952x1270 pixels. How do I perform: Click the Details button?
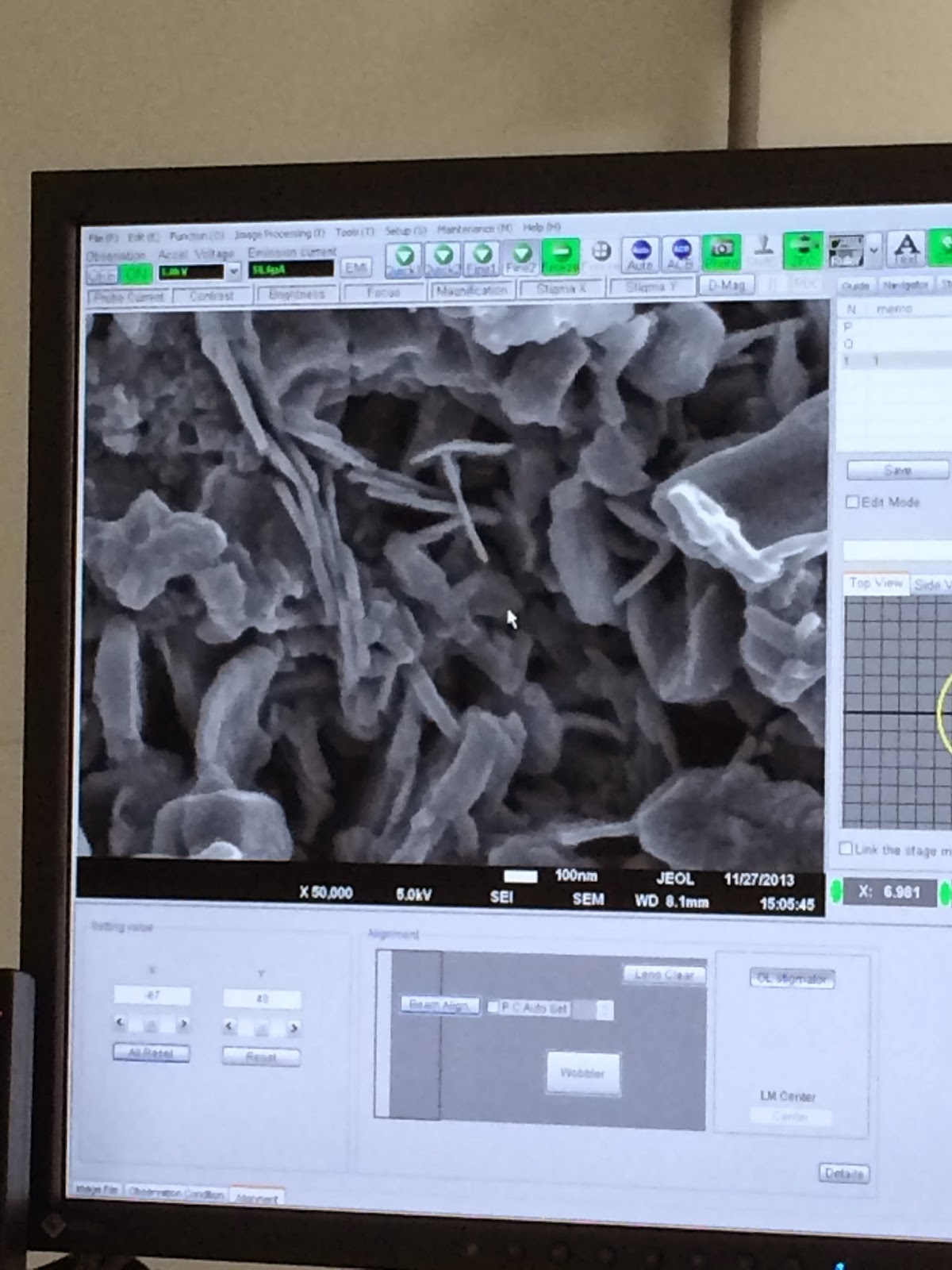pyautogui.click(x=843, y=1173)
